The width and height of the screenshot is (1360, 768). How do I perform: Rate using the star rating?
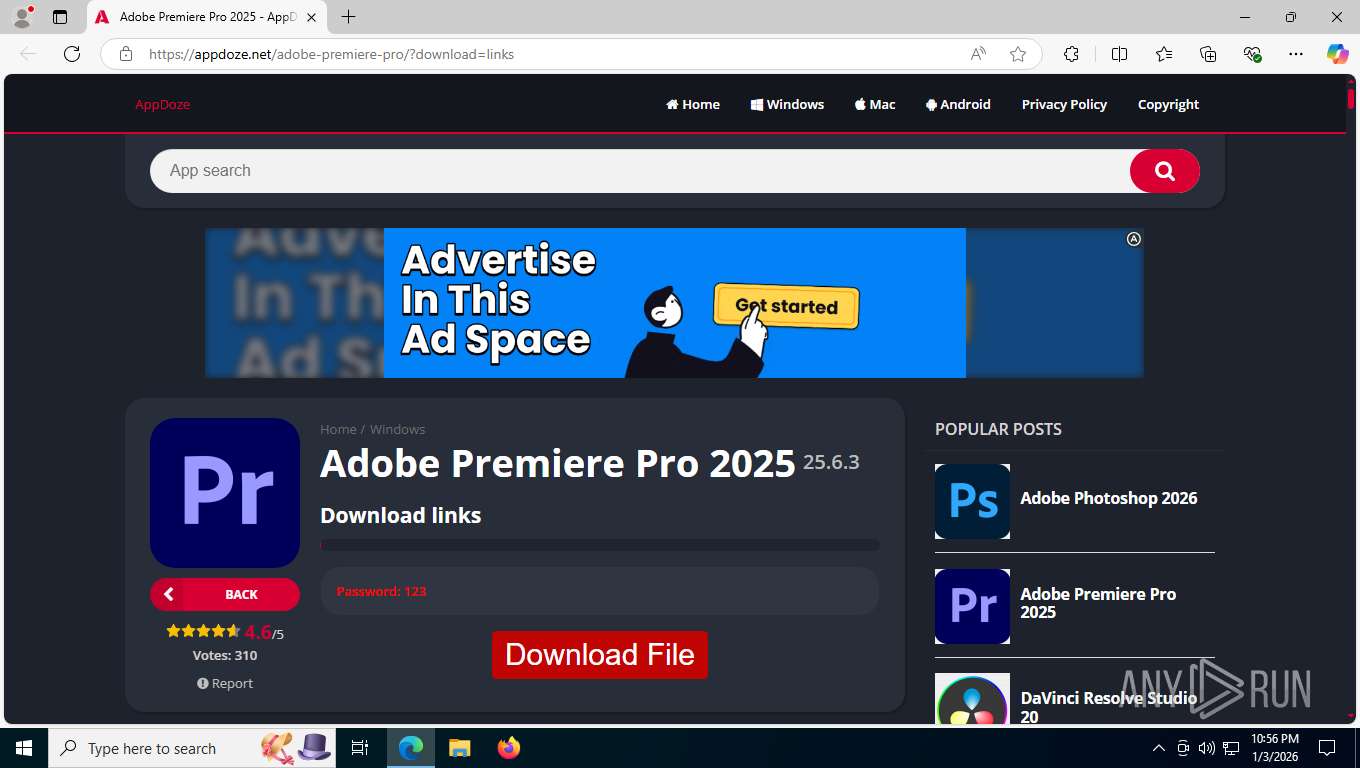tap(203, 631)
